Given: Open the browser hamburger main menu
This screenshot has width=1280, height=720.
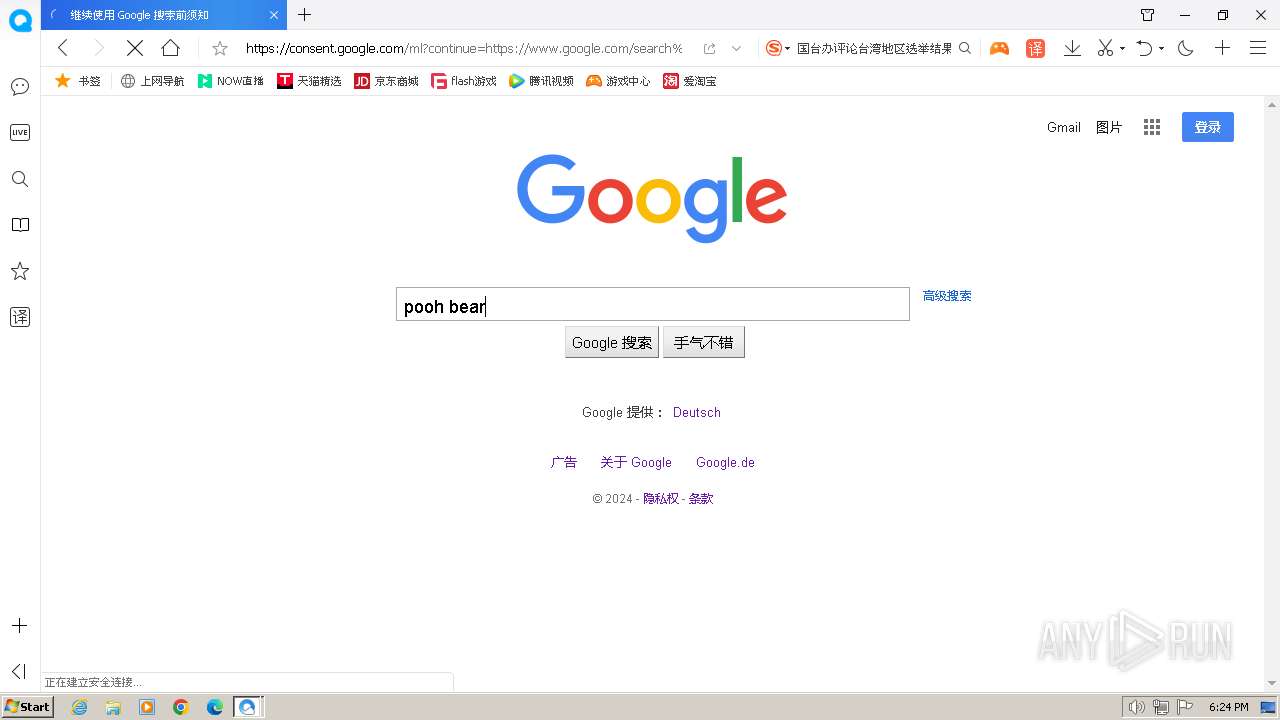Looking at the screenshot, I should (1258, 48).
